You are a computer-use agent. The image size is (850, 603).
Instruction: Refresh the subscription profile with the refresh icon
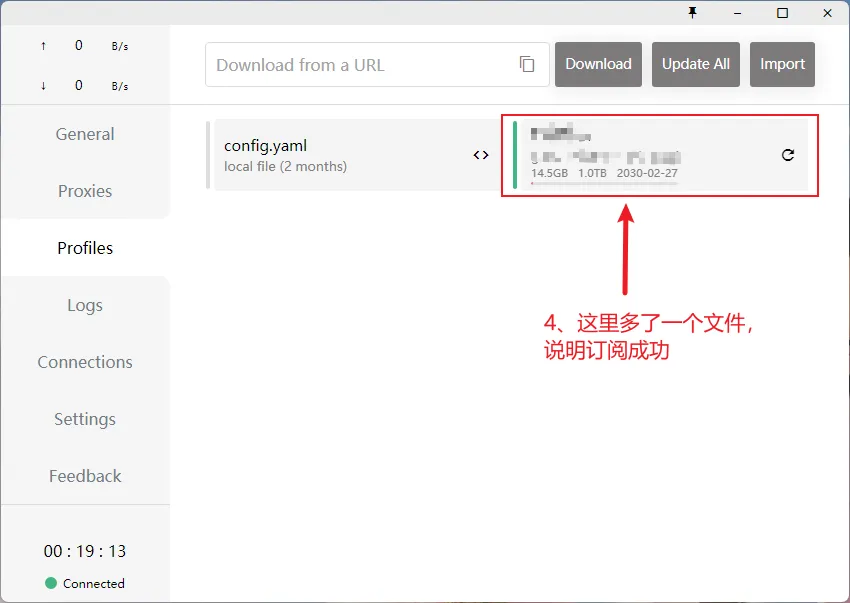[785, 155]
